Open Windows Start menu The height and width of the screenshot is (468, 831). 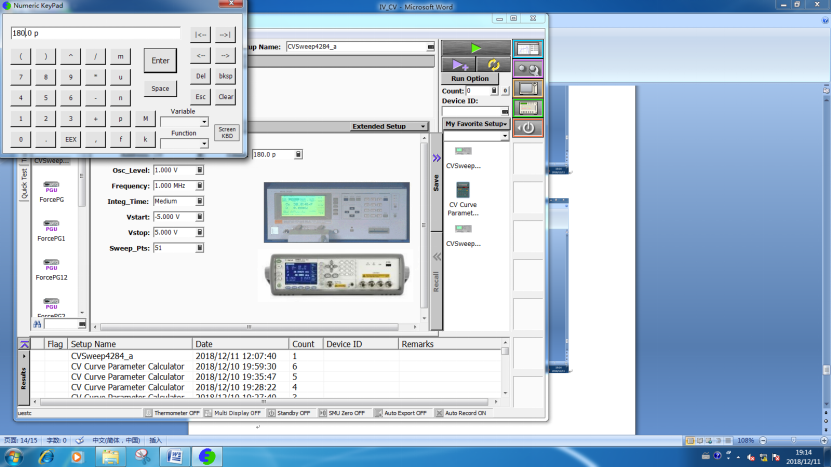(x=13, y=456)
